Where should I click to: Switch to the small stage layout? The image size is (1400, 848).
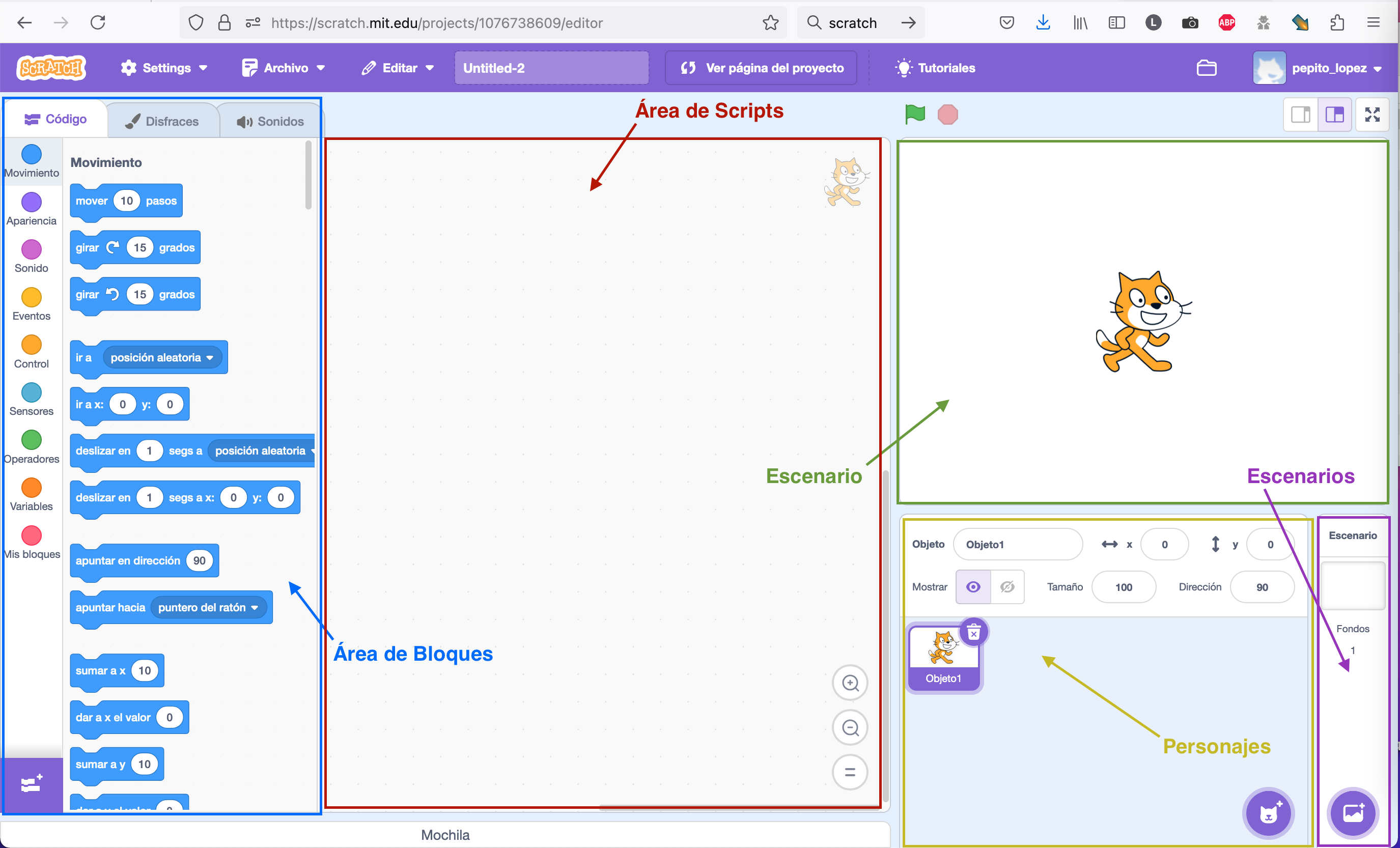(1301, 114)
